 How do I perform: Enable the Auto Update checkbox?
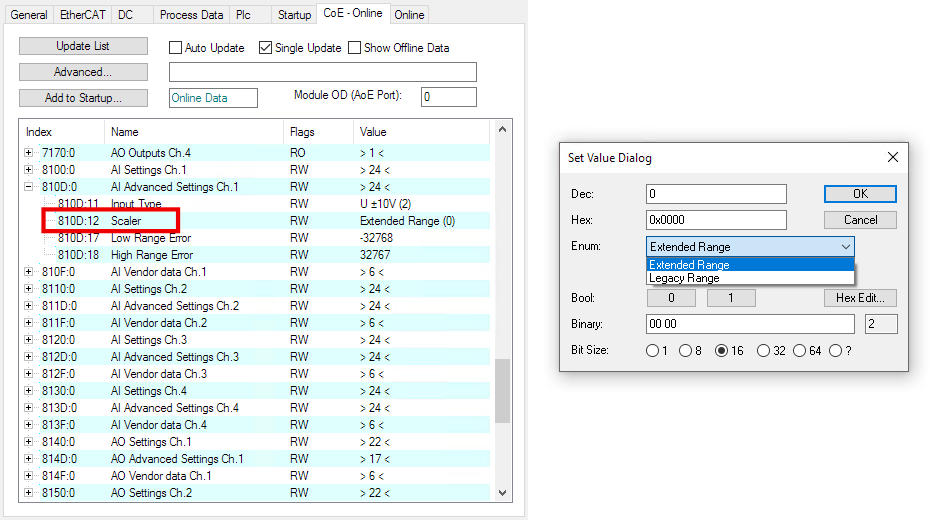(x=176, y=47)
